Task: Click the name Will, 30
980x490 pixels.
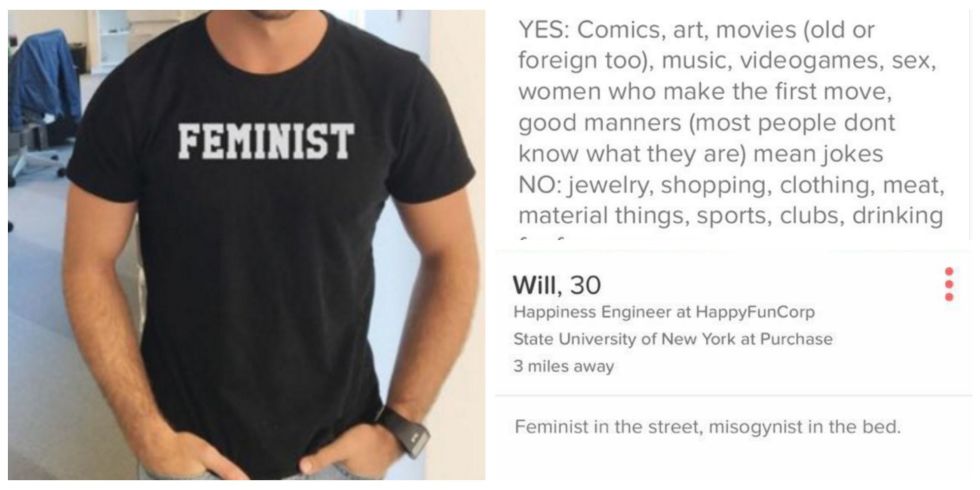Action: click(556, 286)
